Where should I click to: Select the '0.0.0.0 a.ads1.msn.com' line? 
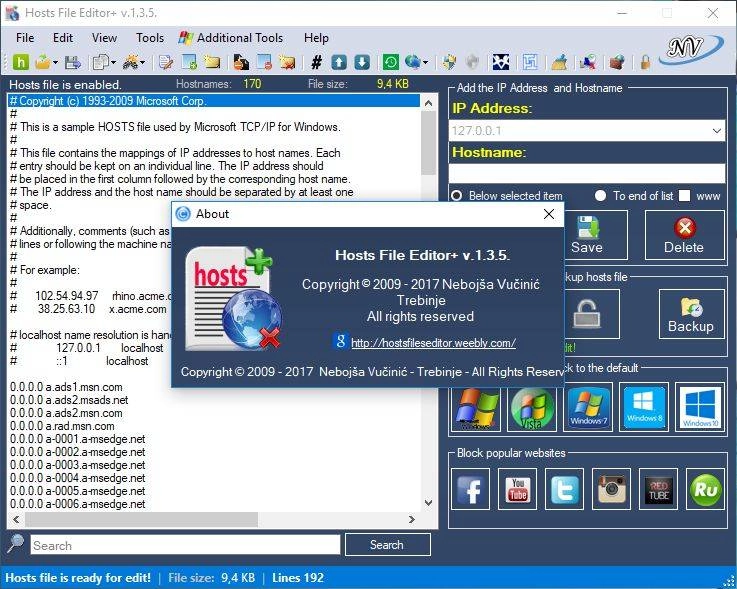click(66, 387)
